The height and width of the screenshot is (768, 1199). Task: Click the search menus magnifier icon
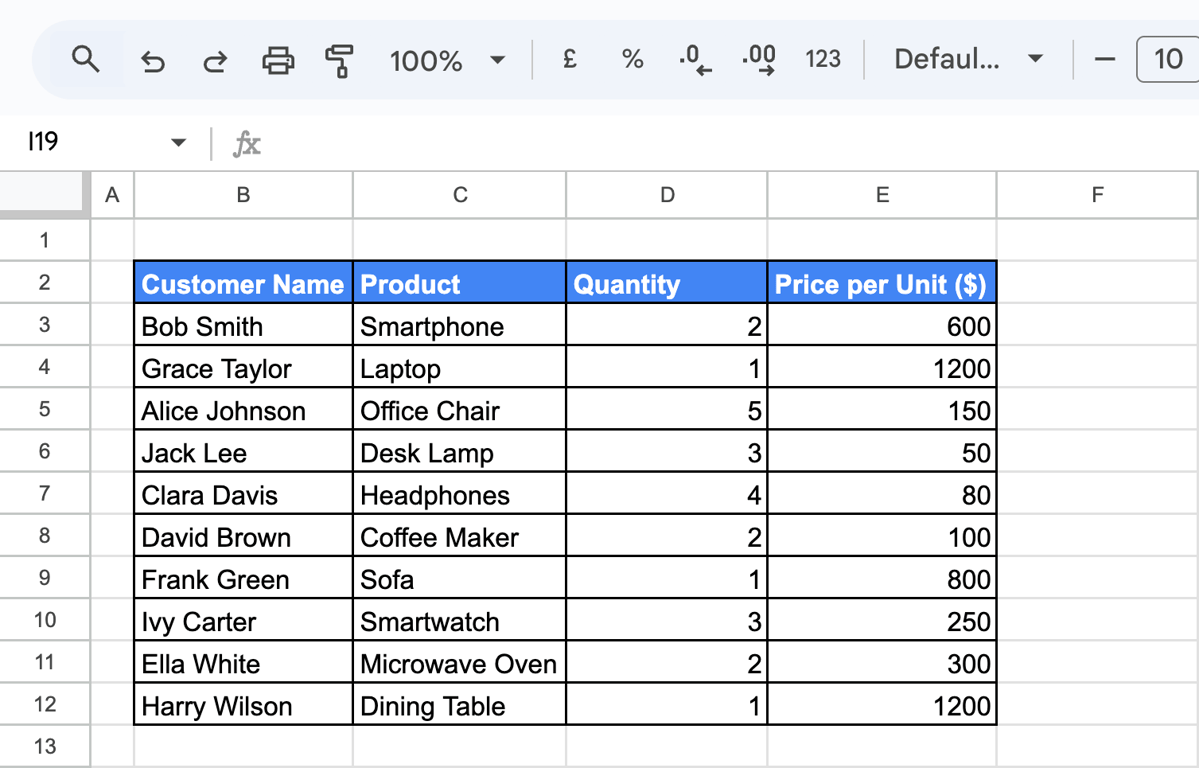click(86, 59)
